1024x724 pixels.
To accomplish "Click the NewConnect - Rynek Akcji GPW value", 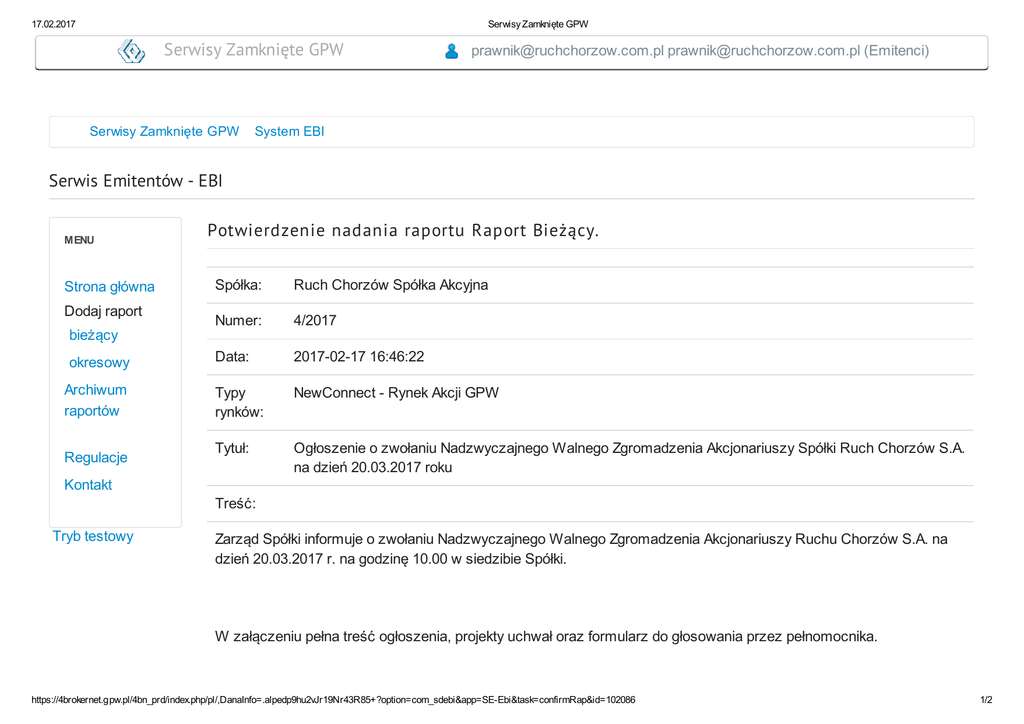I will [395, 393].
